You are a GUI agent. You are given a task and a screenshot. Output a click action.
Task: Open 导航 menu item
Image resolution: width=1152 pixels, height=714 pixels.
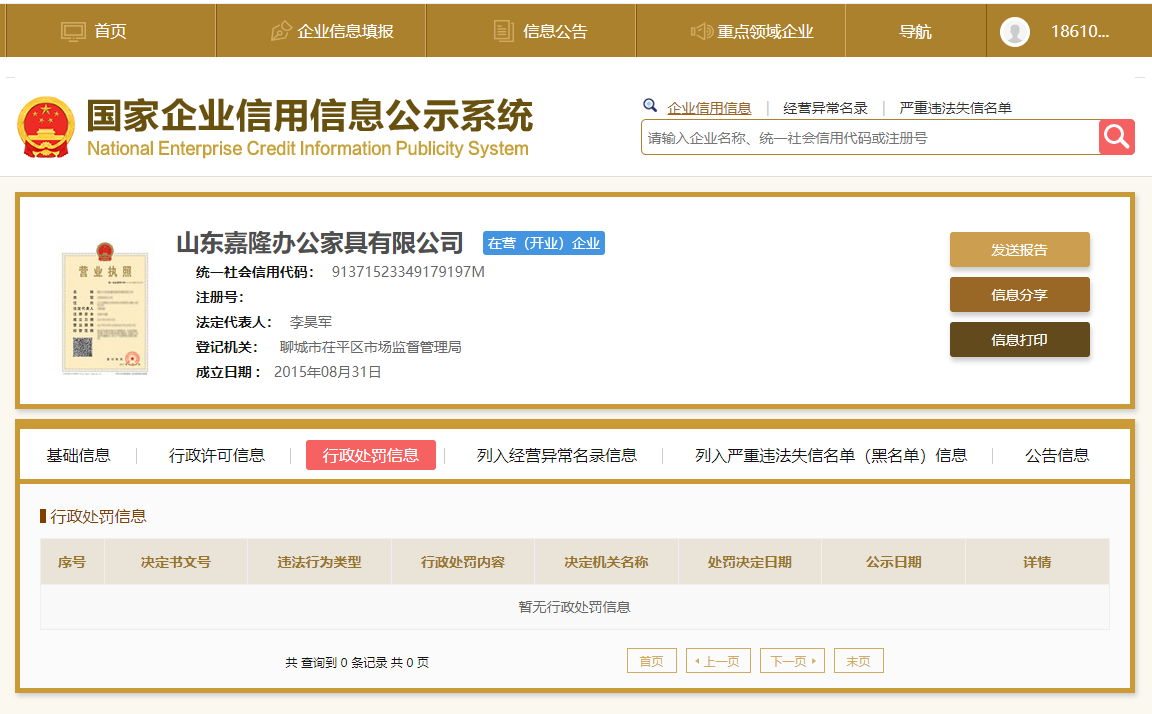point(915,31)
